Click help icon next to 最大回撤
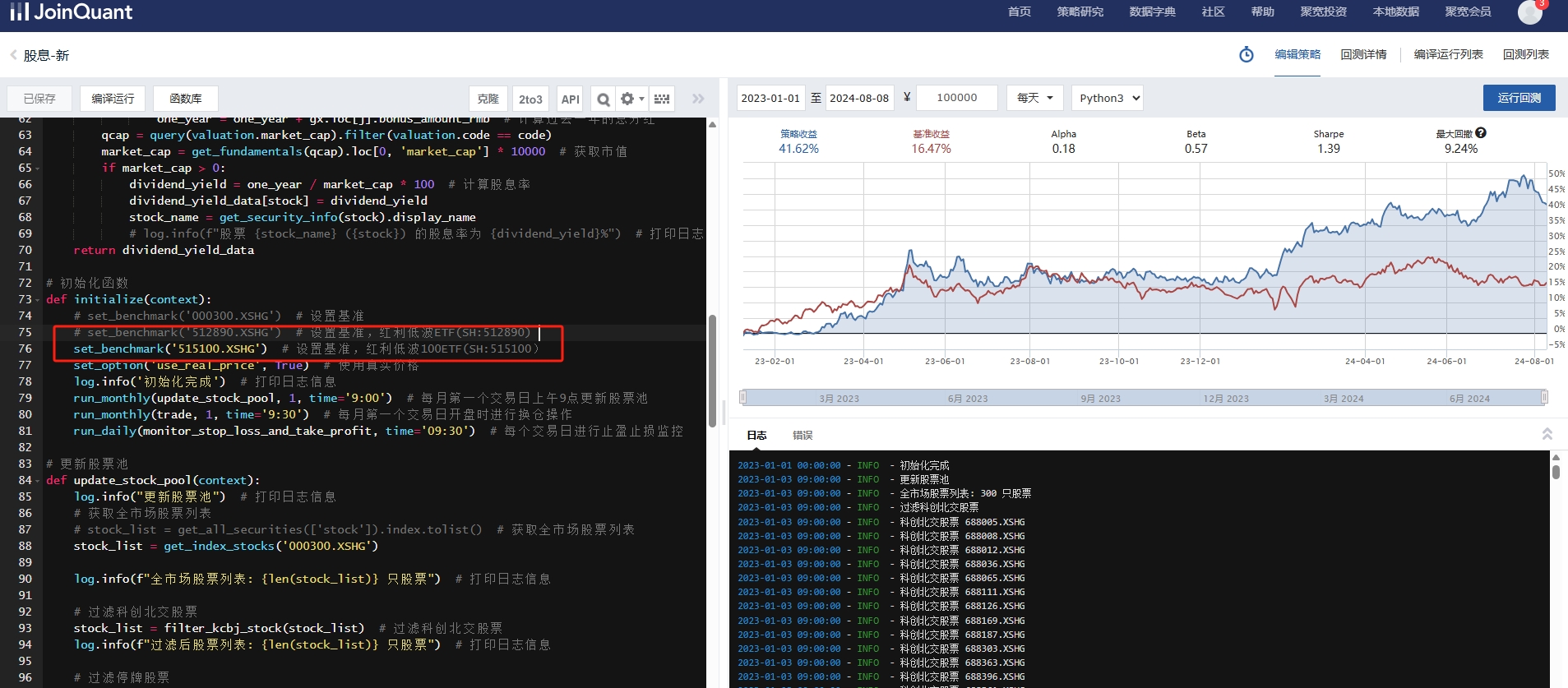This screenshot has width=1568, height=688. click(1481, 133)
